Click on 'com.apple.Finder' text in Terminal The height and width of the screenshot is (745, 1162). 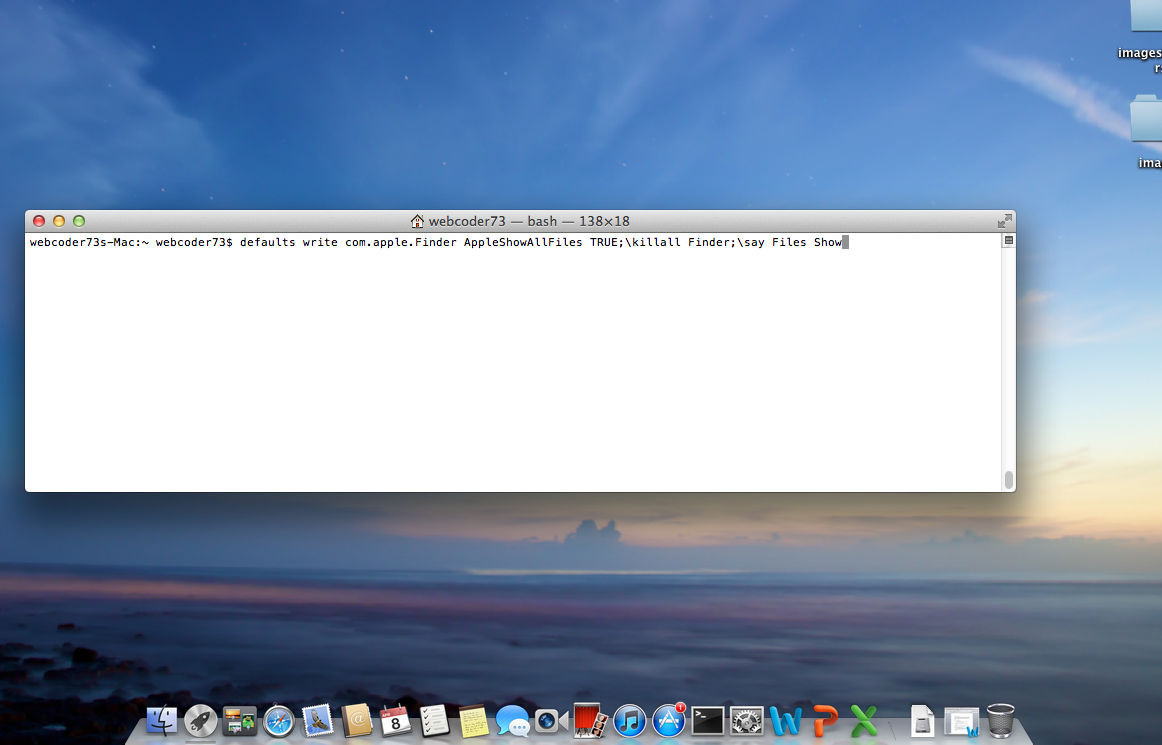[401, 242]
